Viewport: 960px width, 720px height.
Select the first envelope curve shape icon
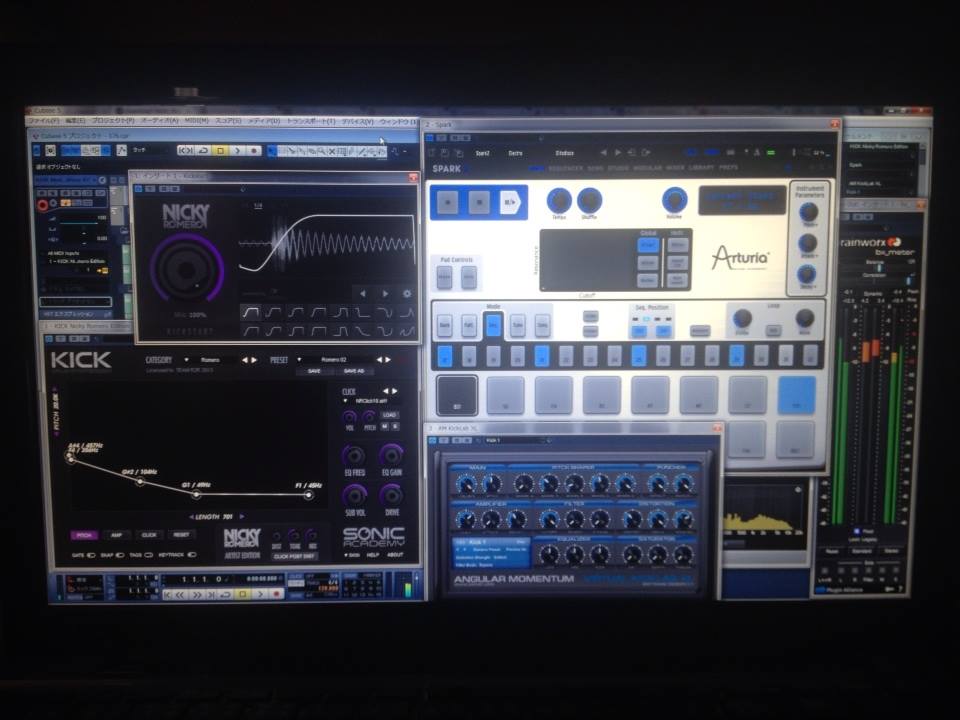(250, 313)
